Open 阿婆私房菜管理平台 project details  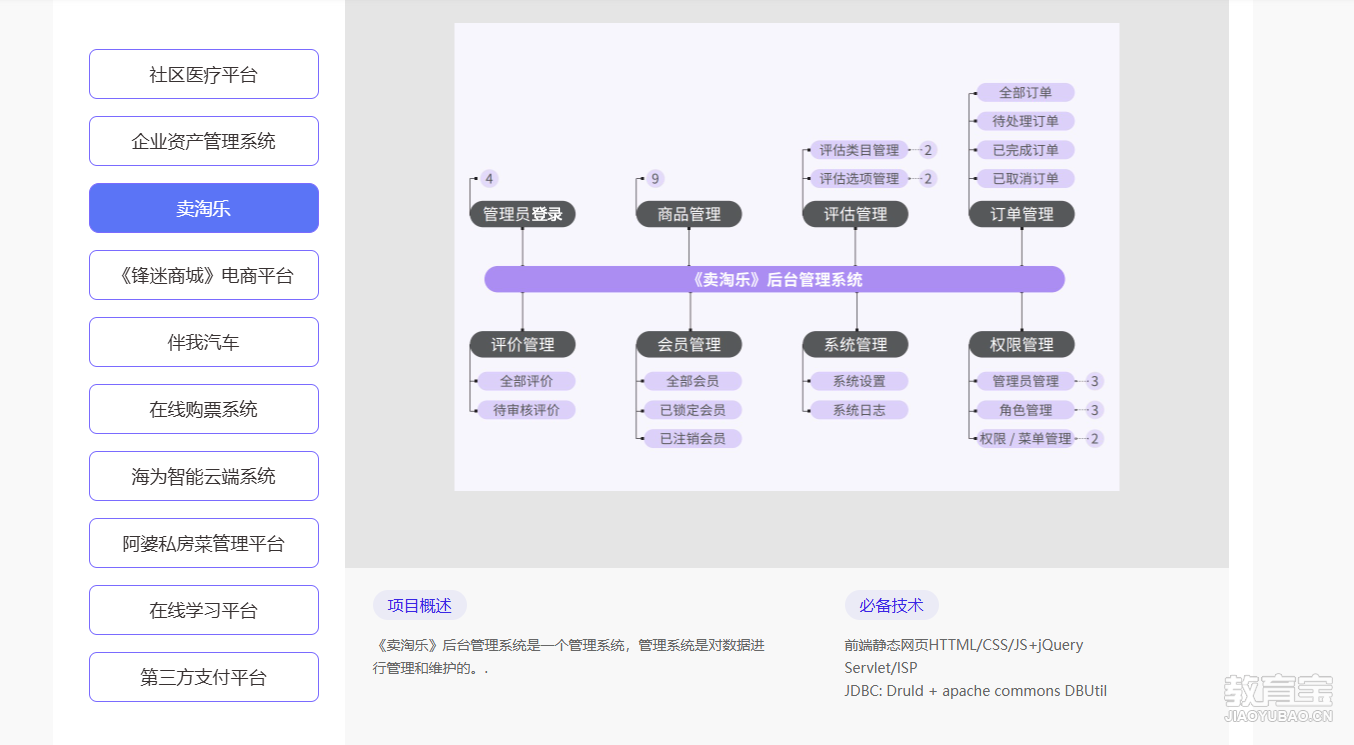click(204, 544)
